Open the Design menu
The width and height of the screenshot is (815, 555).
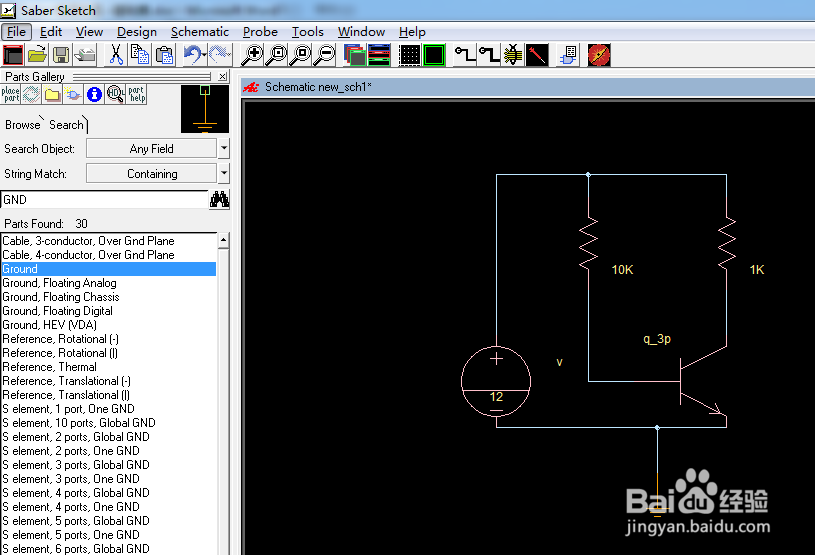click(x=137, y=32)
